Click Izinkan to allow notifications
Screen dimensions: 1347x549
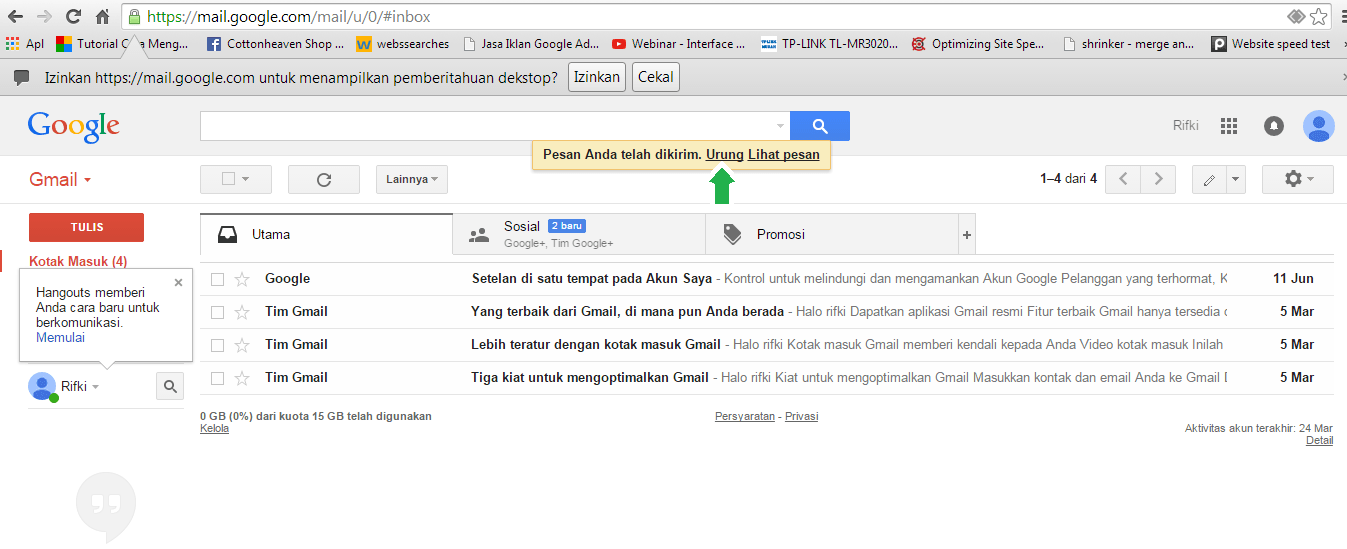click(597, 77)
